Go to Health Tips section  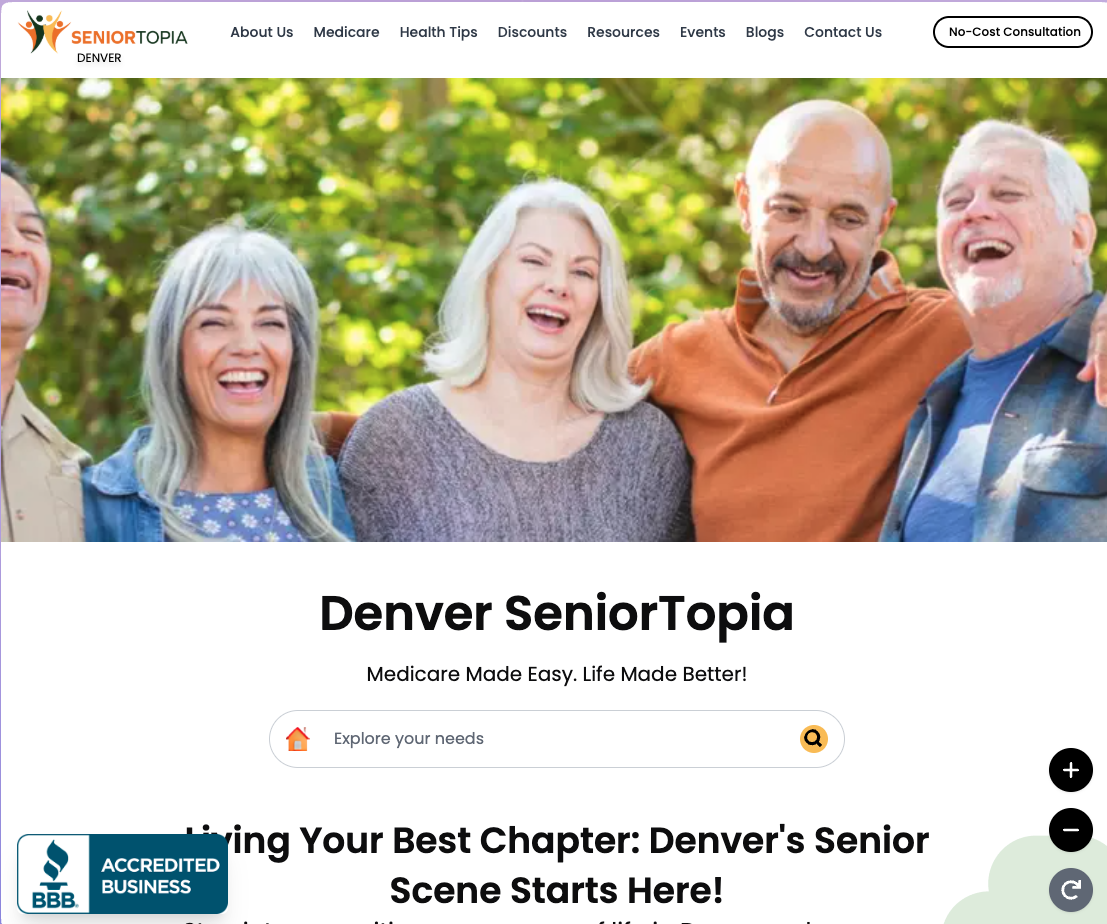(438, 32)
